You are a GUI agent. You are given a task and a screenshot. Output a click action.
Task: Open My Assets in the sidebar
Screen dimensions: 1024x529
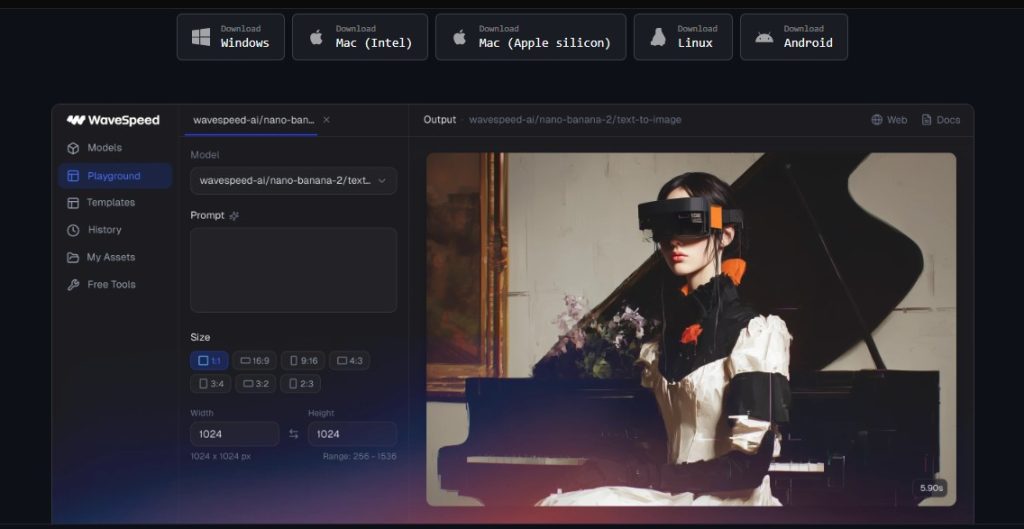click(x=114, y=257)
